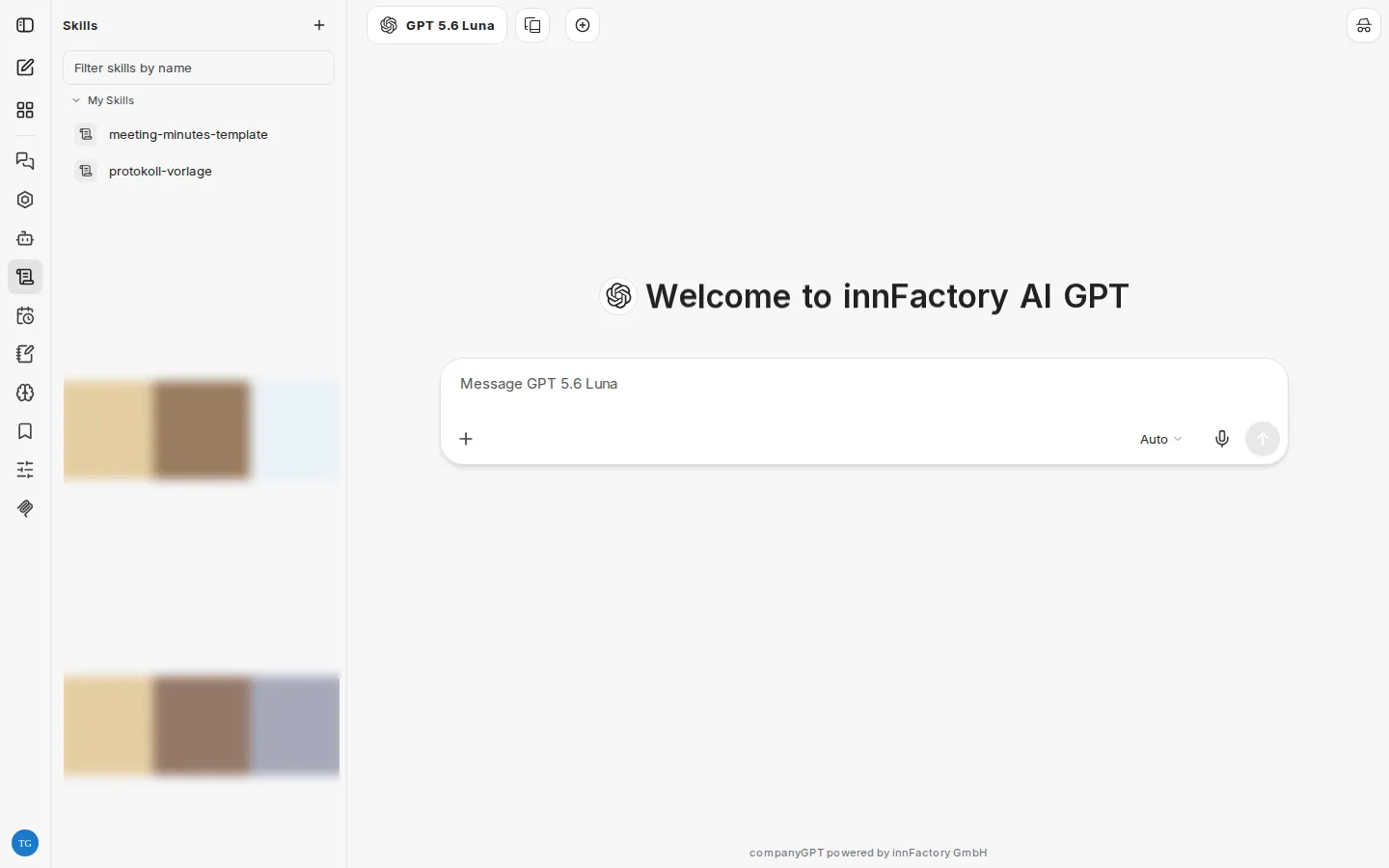Viewport: 1389px width, 868px height.
Task: Open the incognito temporary chat icon
Action: click(1364, 25)
